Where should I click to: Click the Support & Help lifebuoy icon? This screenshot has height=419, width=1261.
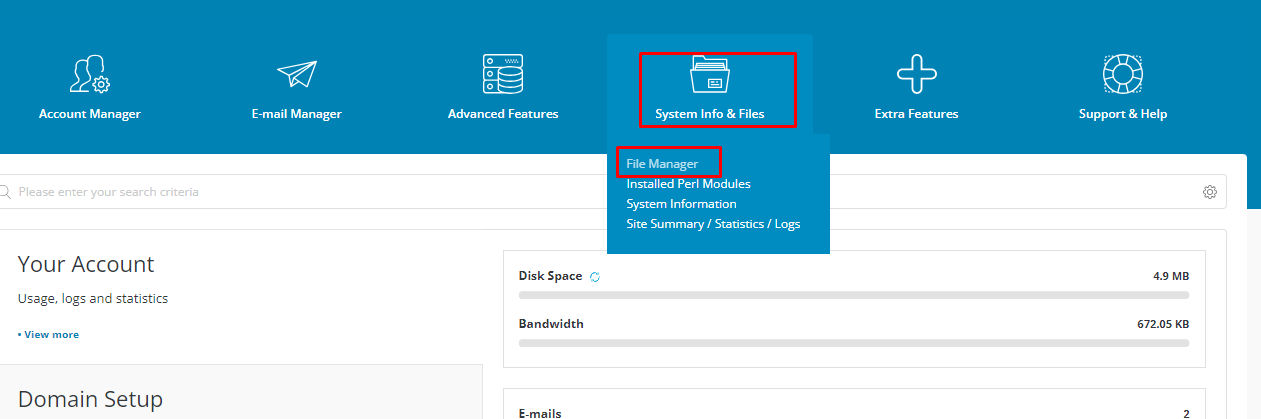[x=1122, y=74]
